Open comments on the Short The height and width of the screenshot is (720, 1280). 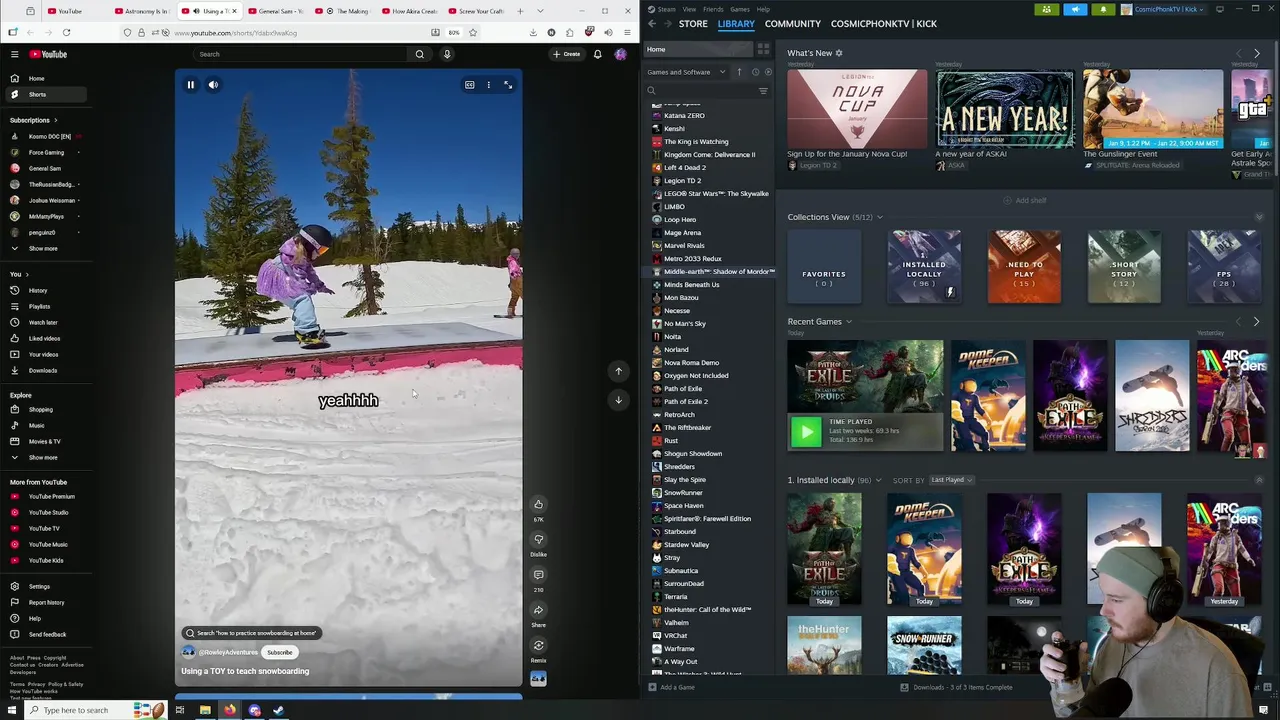pyautogui.click(x=538, y=575)
